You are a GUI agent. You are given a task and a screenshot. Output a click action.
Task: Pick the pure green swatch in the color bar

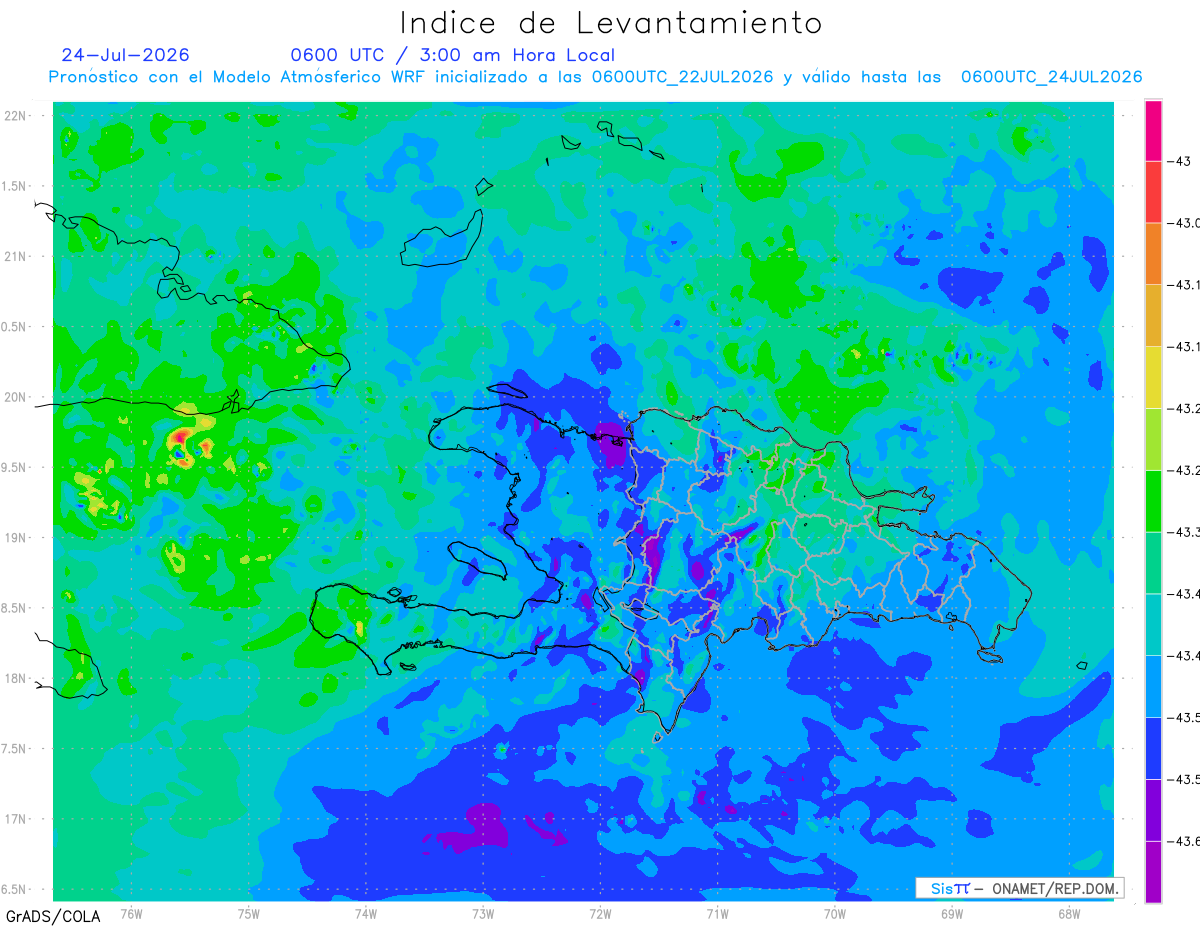click(1153, 501)
